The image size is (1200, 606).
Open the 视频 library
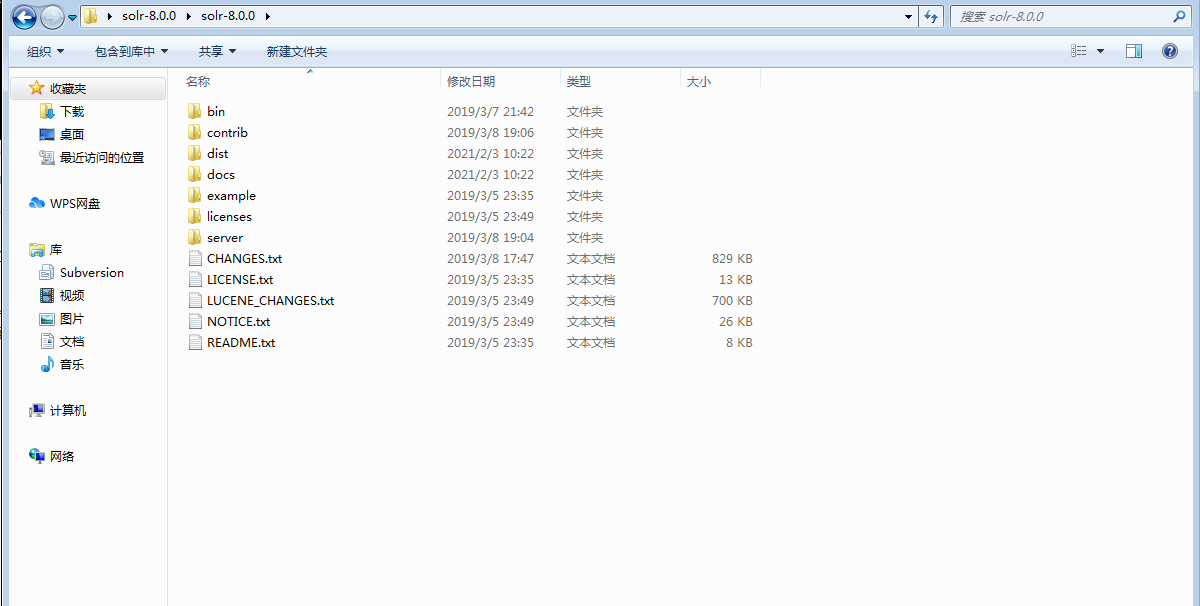coord(72,296)
